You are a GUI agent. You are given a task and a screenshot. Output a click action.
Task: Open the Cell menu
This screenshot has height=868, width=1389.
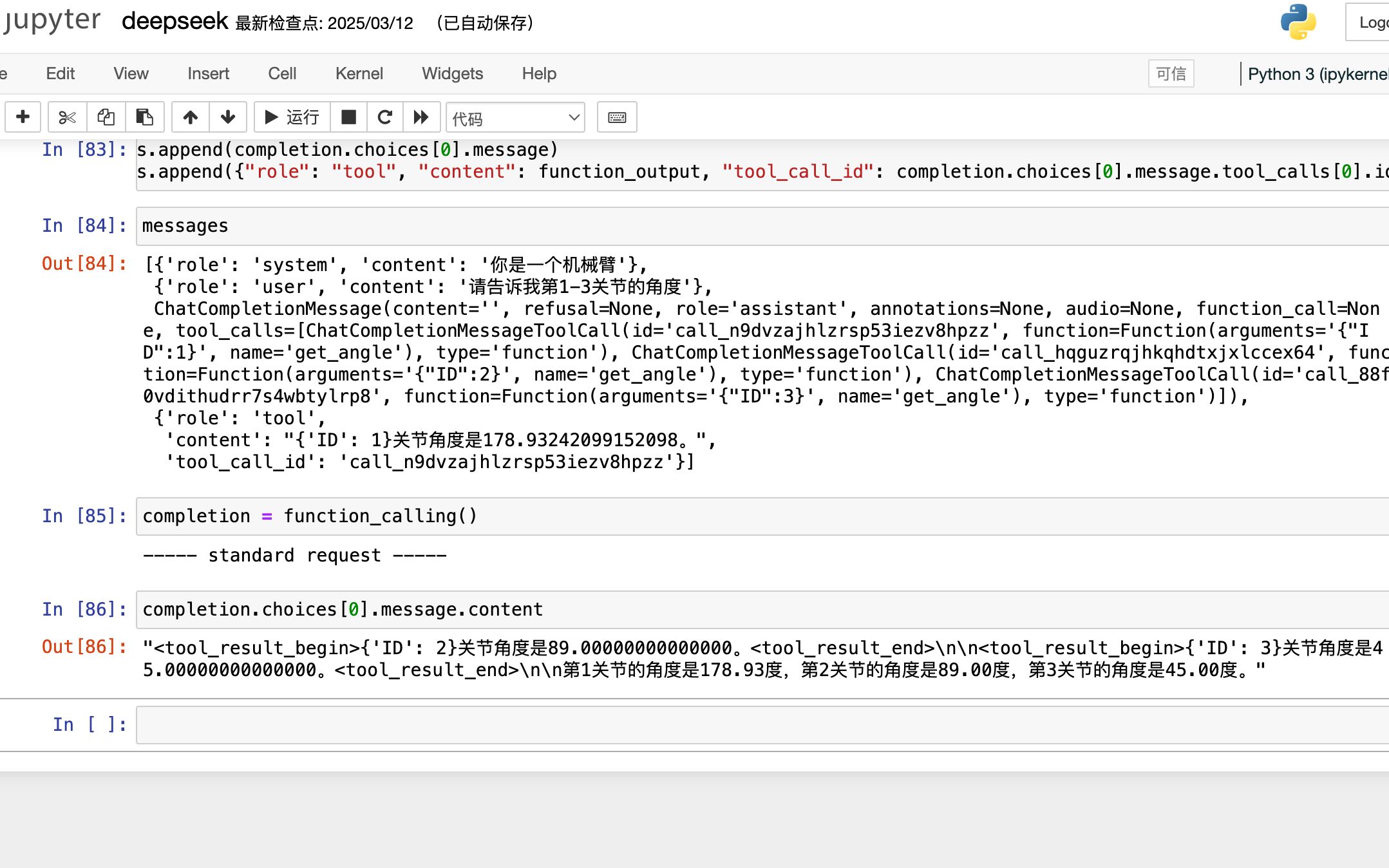[x=282, y=73]
